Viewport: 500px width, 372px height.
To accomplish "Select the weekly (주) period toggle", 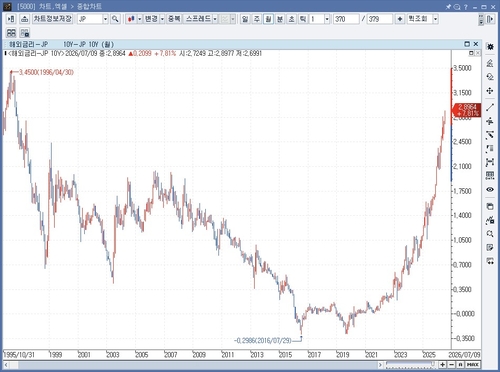I will point(256,19).
